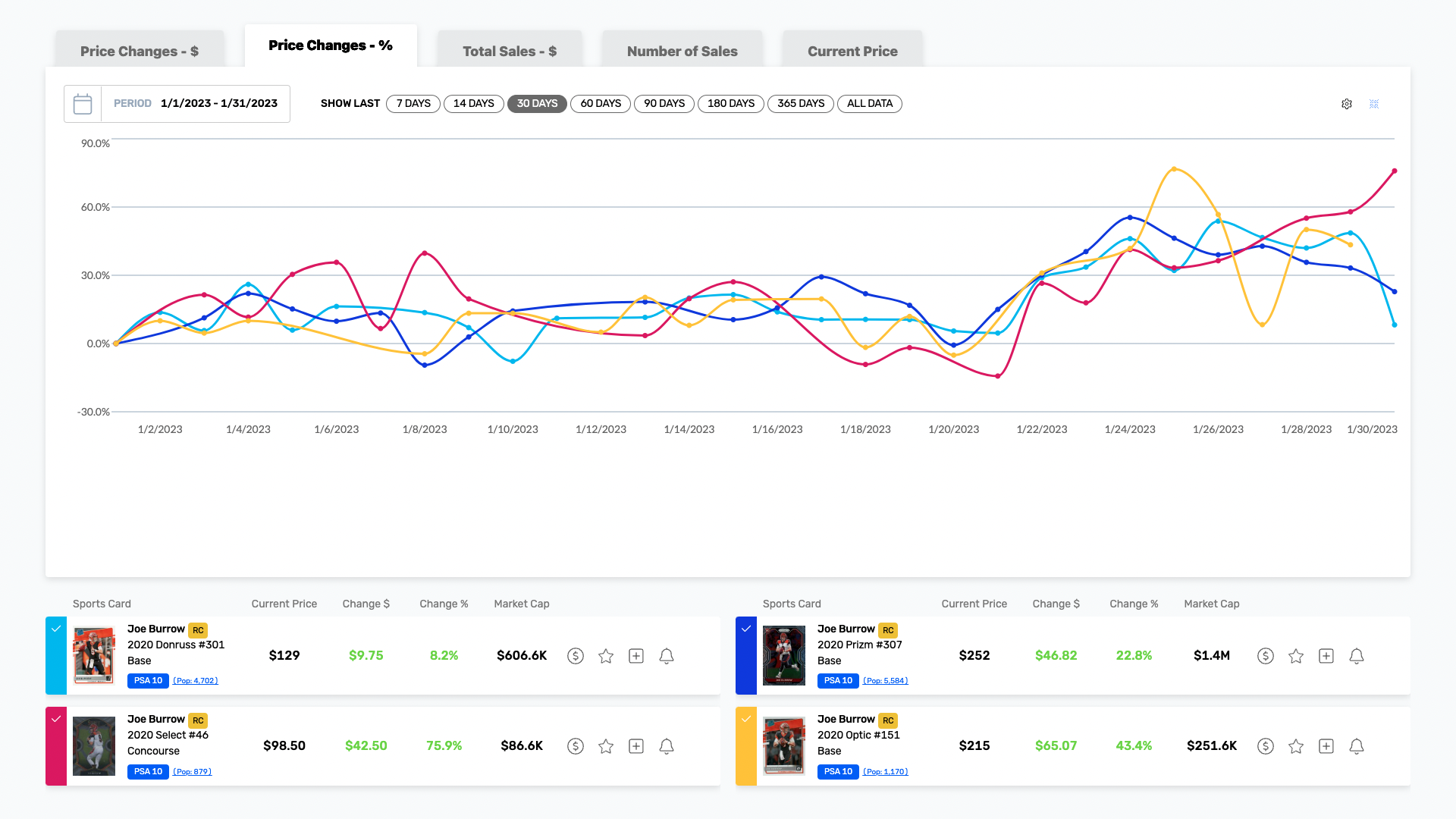The height and width of the screenshot is (819, 1456).
Task: Set alert bell for Donruss #301 card
Action: [667, 656]
